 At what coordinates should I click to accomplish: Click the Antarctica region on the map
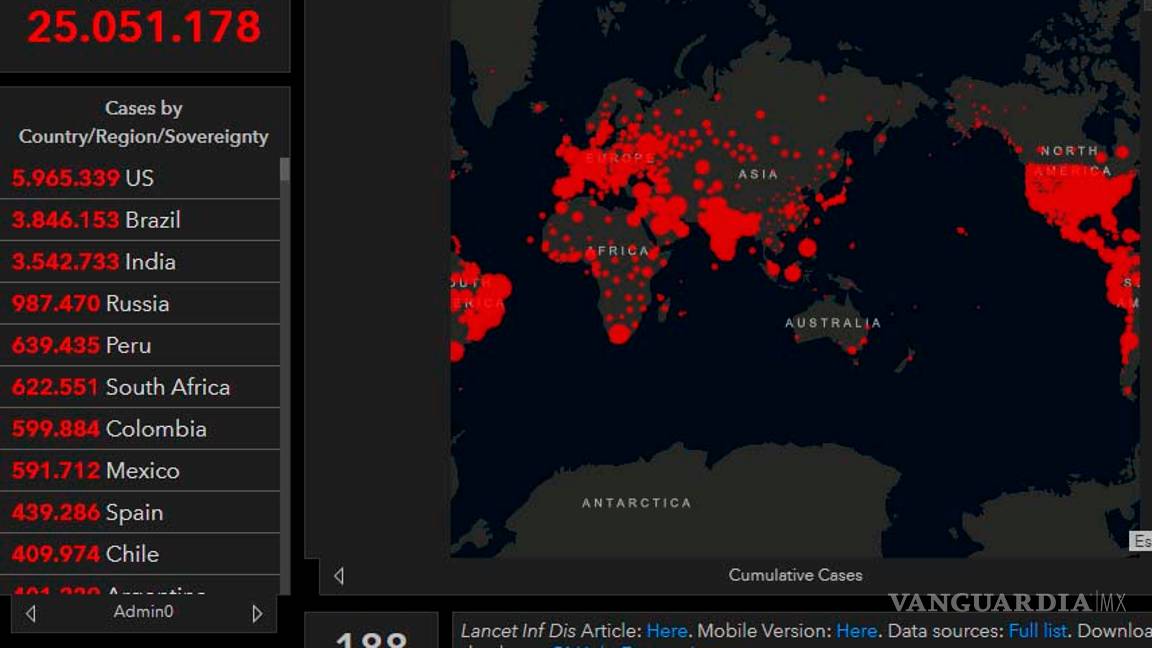[x=637, y=502]
